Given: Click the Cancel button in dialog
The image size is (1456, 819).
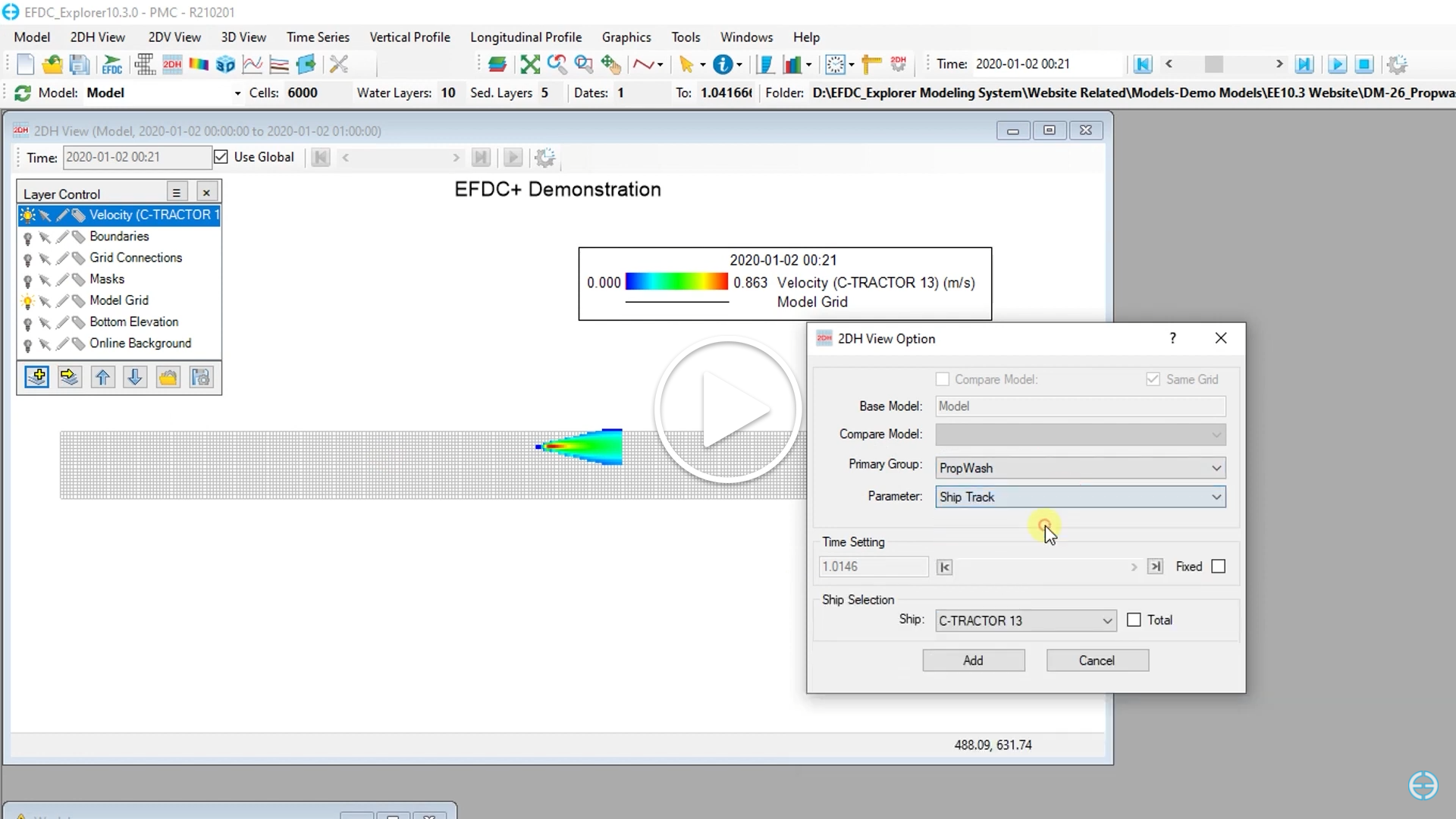Looking at the screenshot, I should click(1097, 661).
